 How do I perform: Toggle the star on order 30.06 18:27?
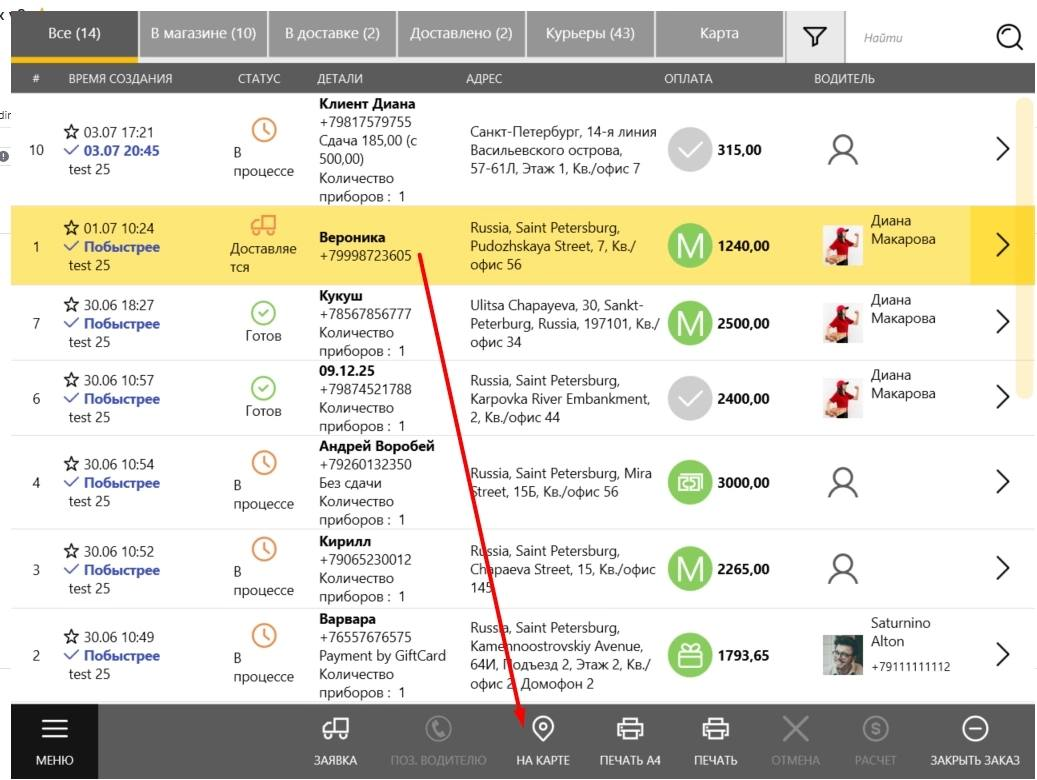[x=71, y=304]
